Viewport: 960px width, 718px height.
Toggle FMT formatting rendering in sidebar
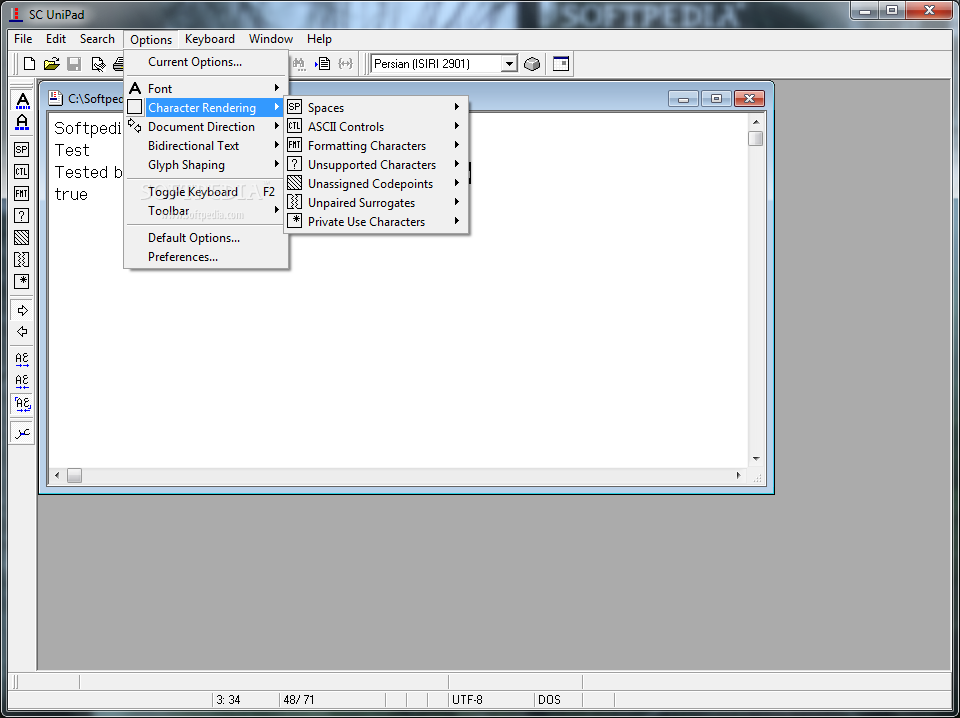click(21, 193)
